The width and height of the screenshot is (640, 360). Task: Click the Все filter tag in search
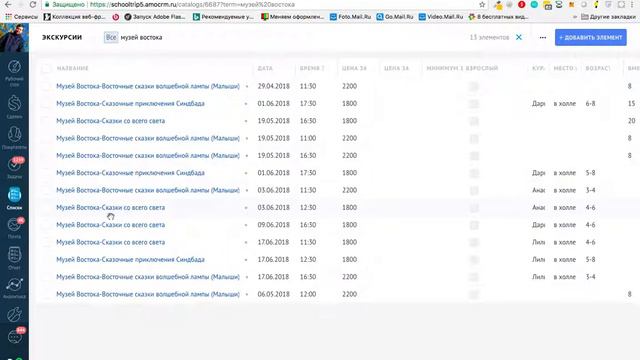(111, 37)
